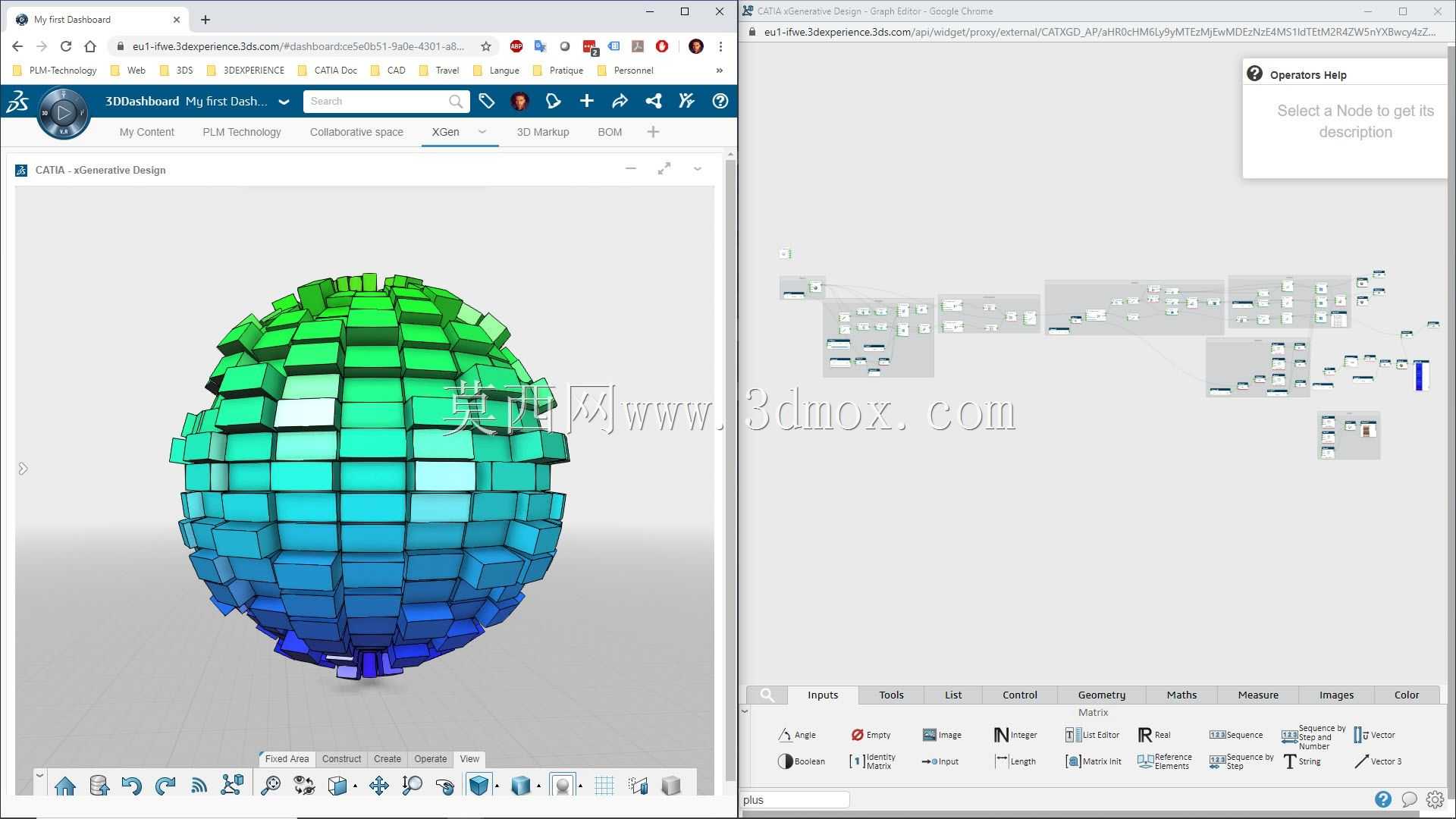Screen dimensions: 1456x819
Task: Click the 3DDashboard Search field
Action: [x=385, y=101]
